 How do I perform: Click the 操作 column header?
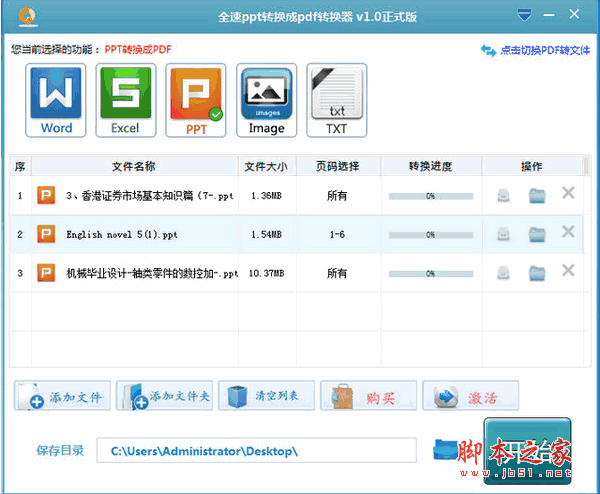click(x=532, y=166)
